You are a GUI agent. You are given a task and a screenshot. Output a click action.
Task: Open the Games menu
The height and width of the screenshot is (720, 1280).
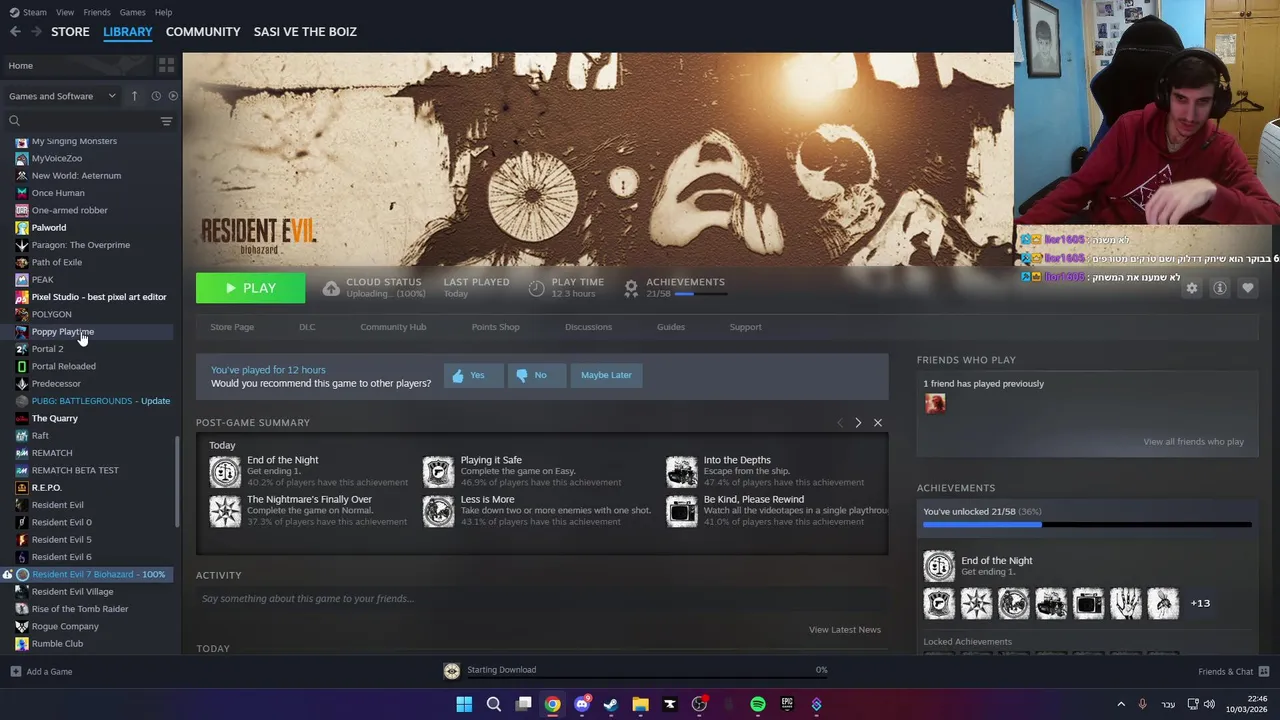[x=132, y=12]
